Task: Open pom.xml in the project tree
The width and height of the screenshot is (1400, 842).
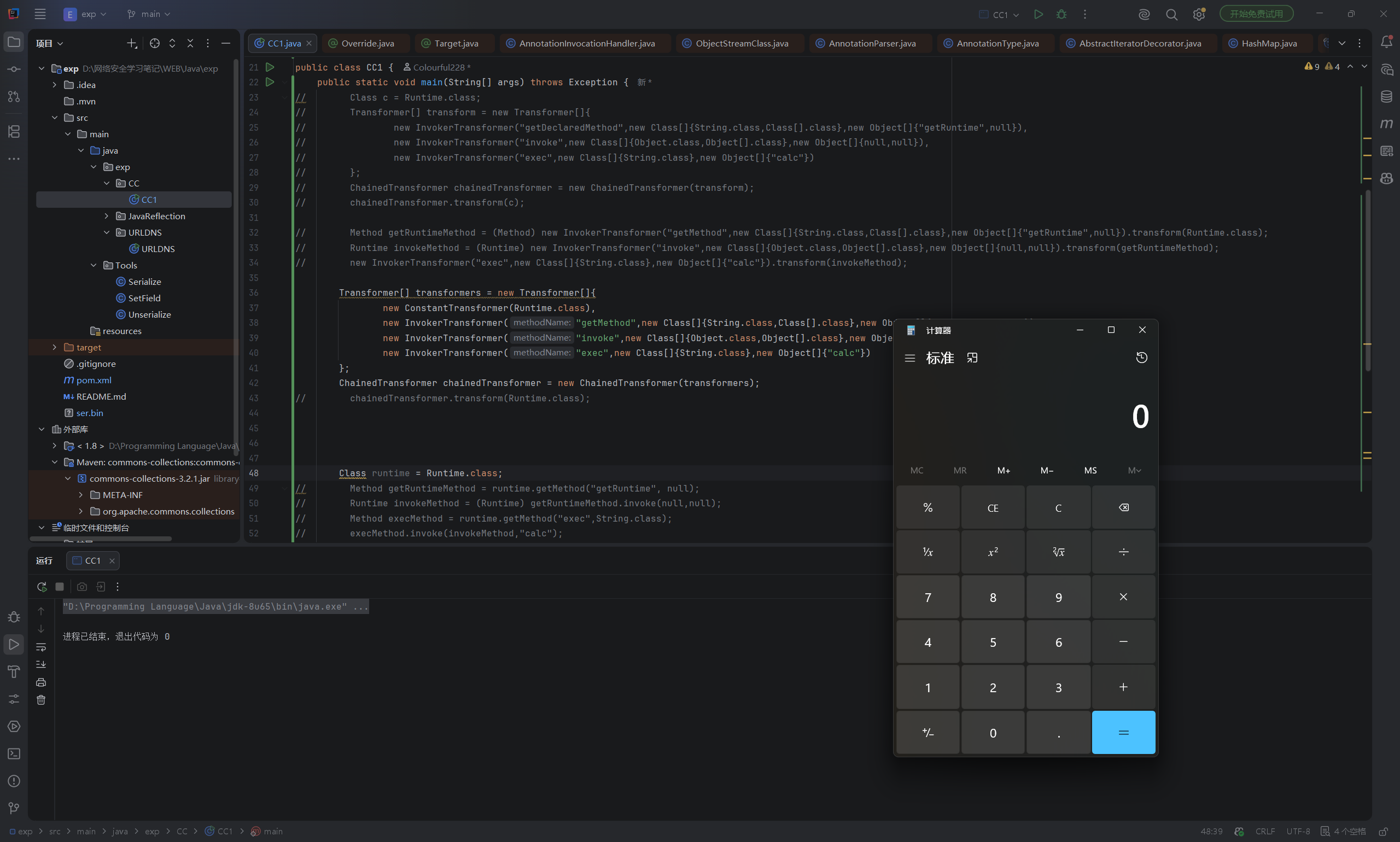Action: 94,380
